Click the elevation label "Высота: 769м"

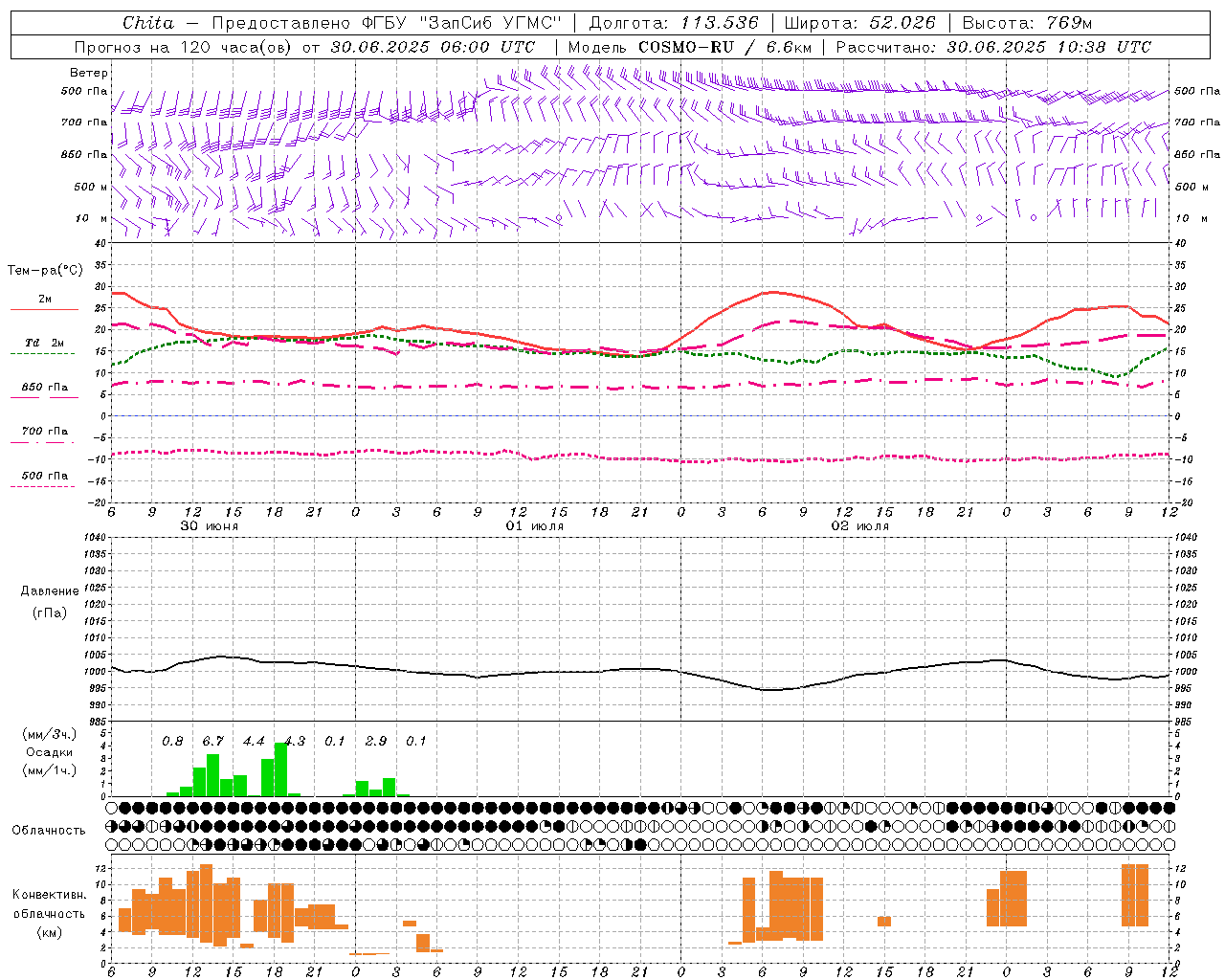pyautogui.click(x=1027, y=23)
